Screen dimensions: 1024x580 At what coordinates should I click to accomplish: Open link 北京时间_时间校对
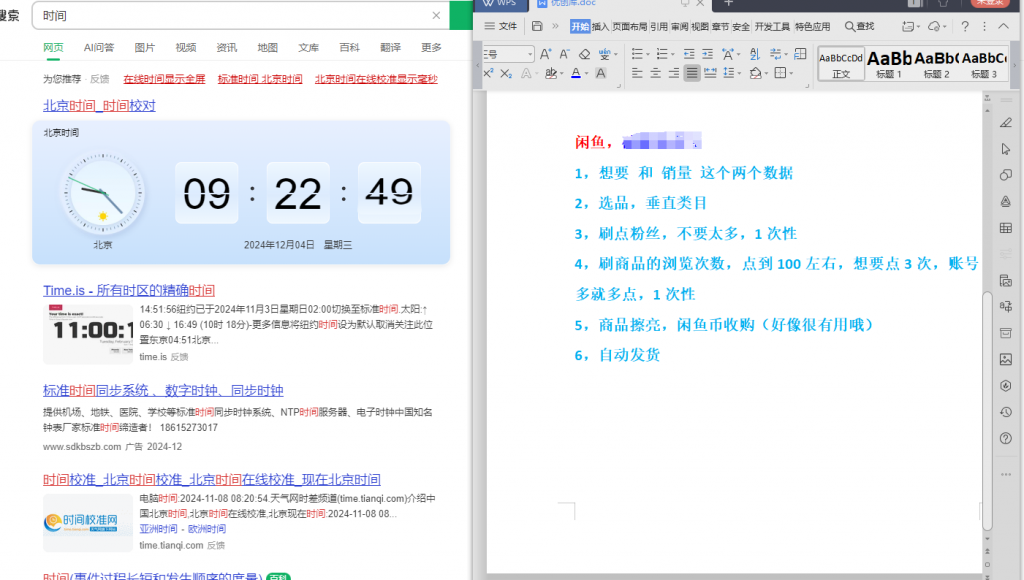click(x=99, y=106)
